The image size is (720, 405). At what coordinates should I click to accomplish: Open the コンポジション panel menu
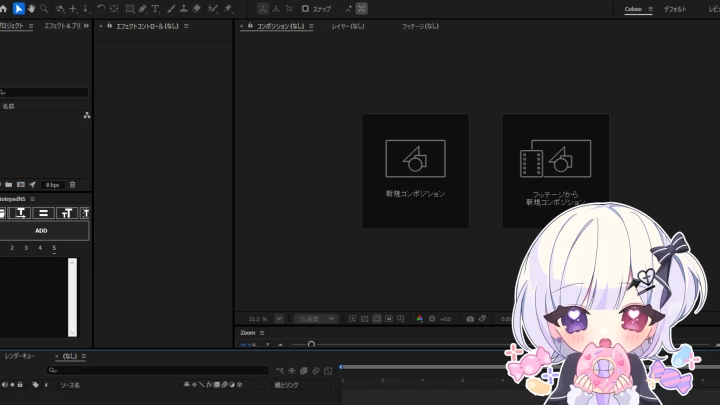click(x=311, y=26)
